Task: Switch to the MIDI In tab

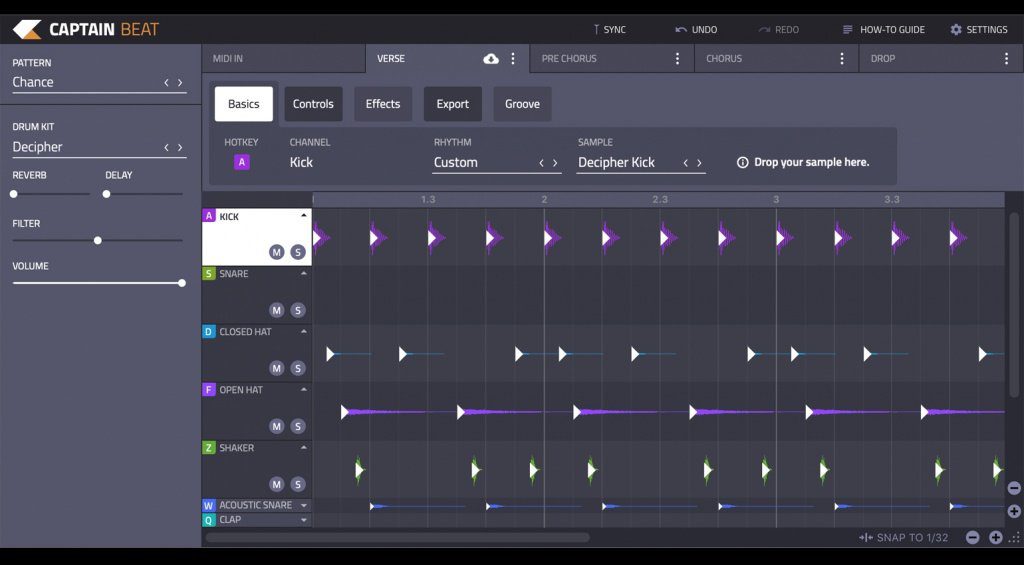Action: 283,59
